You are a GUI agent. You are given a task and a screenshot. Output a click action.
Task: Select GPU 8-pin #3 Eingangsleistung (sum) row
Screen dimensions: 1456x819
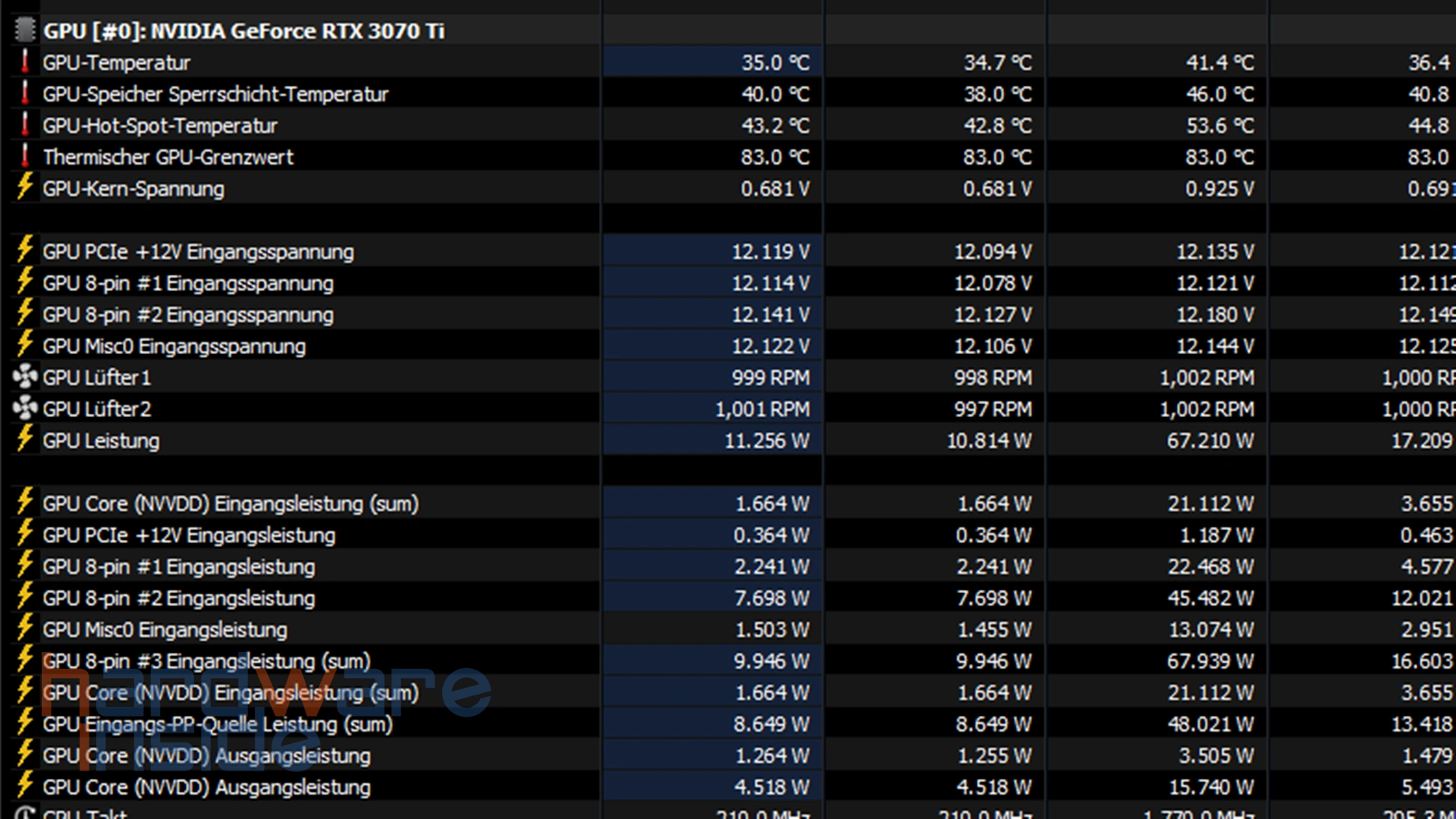tap(206, 661)
